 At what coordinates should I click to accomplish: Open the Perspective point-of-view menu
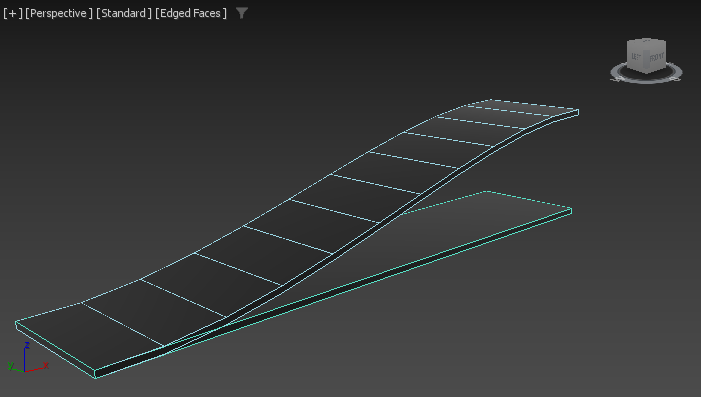coord(59,13)
